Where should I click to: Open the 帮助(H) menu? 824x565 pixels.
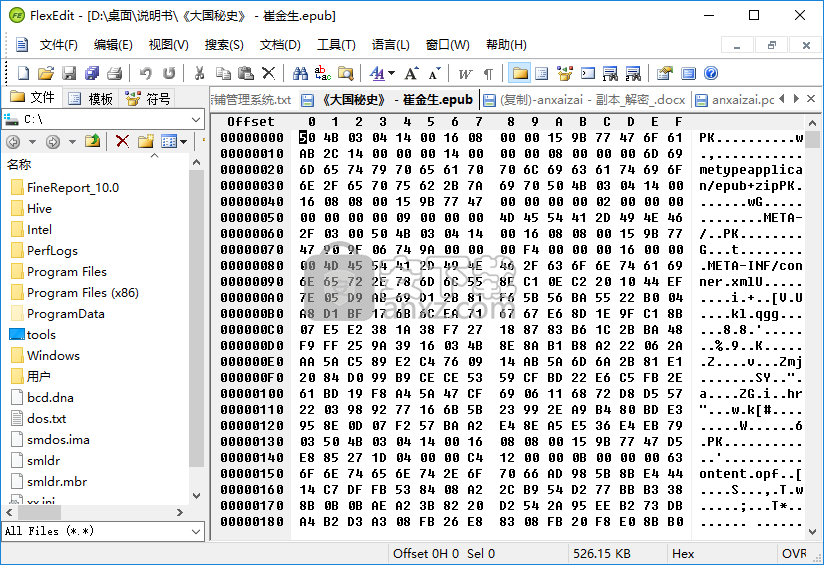(x=506, y=45)
